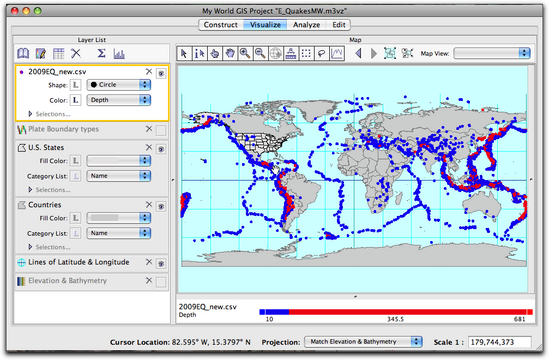549x360 pixels.
Task: Select the Zoom In magnifier
Action: pyautogui.click(x=245, y=54)
